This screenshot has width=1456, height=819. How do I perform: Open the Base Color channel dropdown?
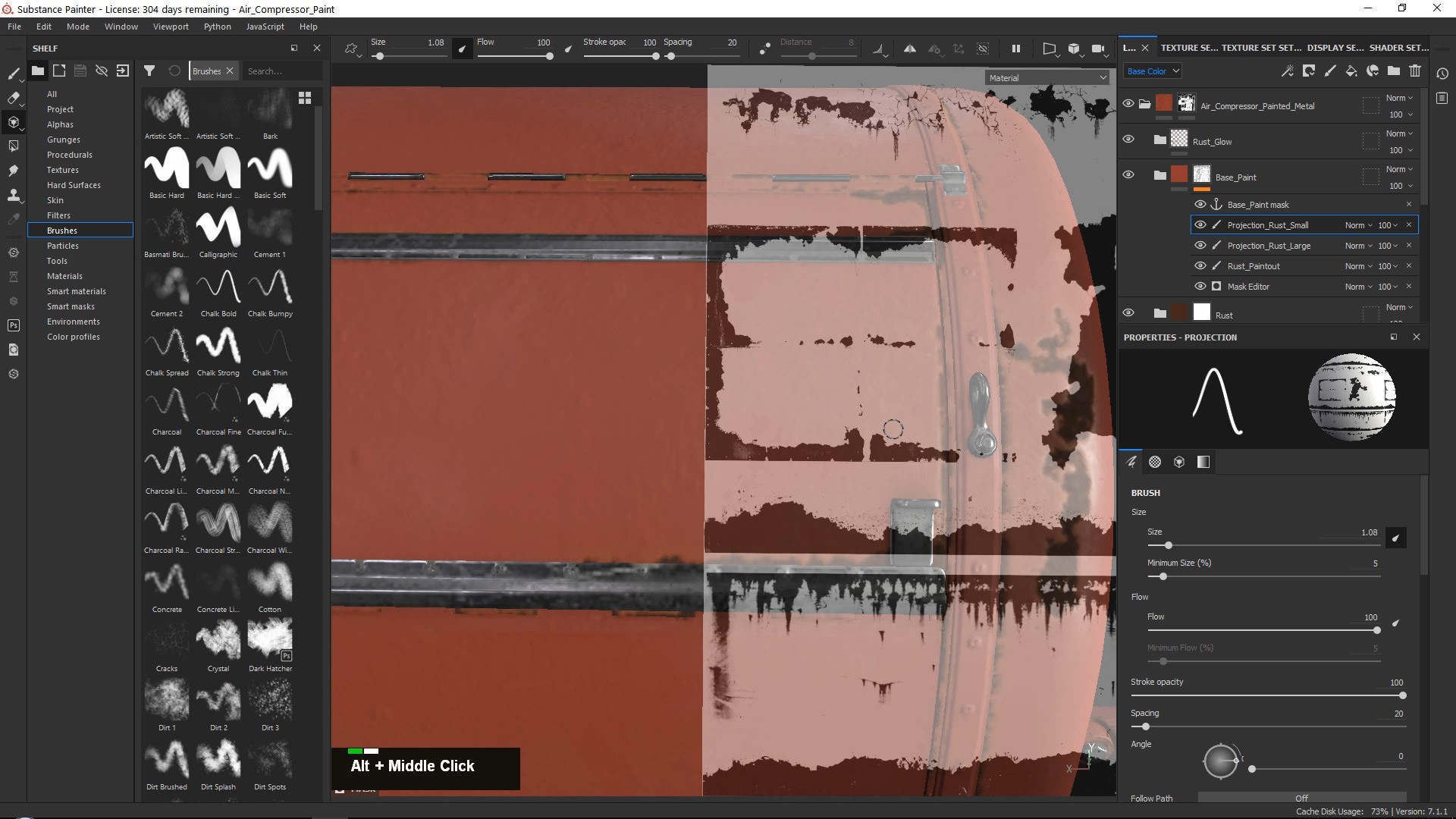click(1152, 71)
